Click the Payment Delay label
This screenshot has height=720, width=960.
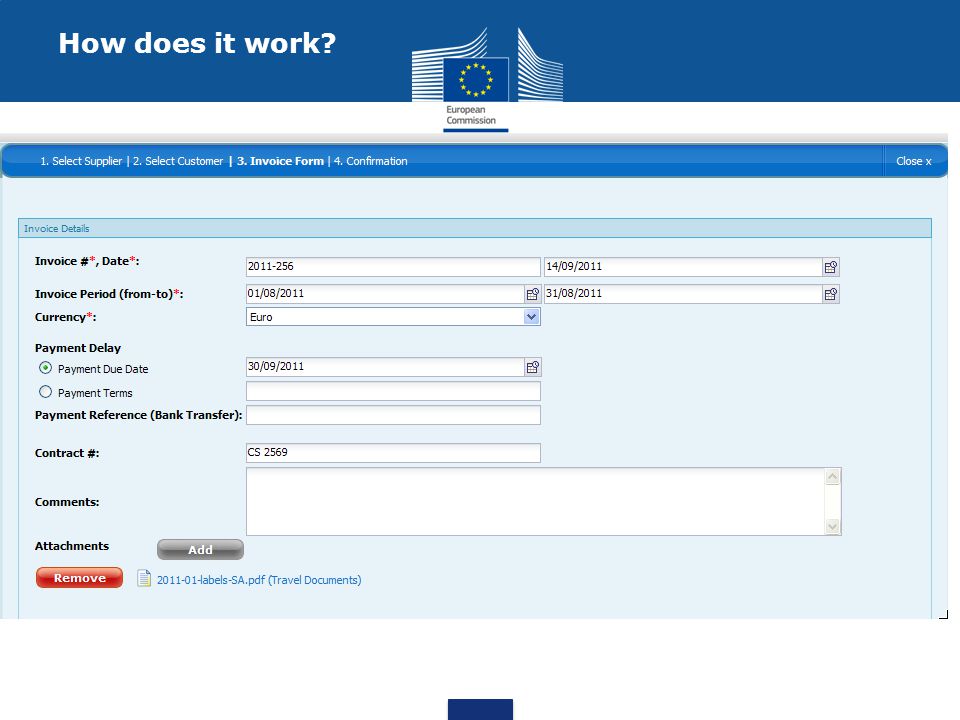click(78, 348)
